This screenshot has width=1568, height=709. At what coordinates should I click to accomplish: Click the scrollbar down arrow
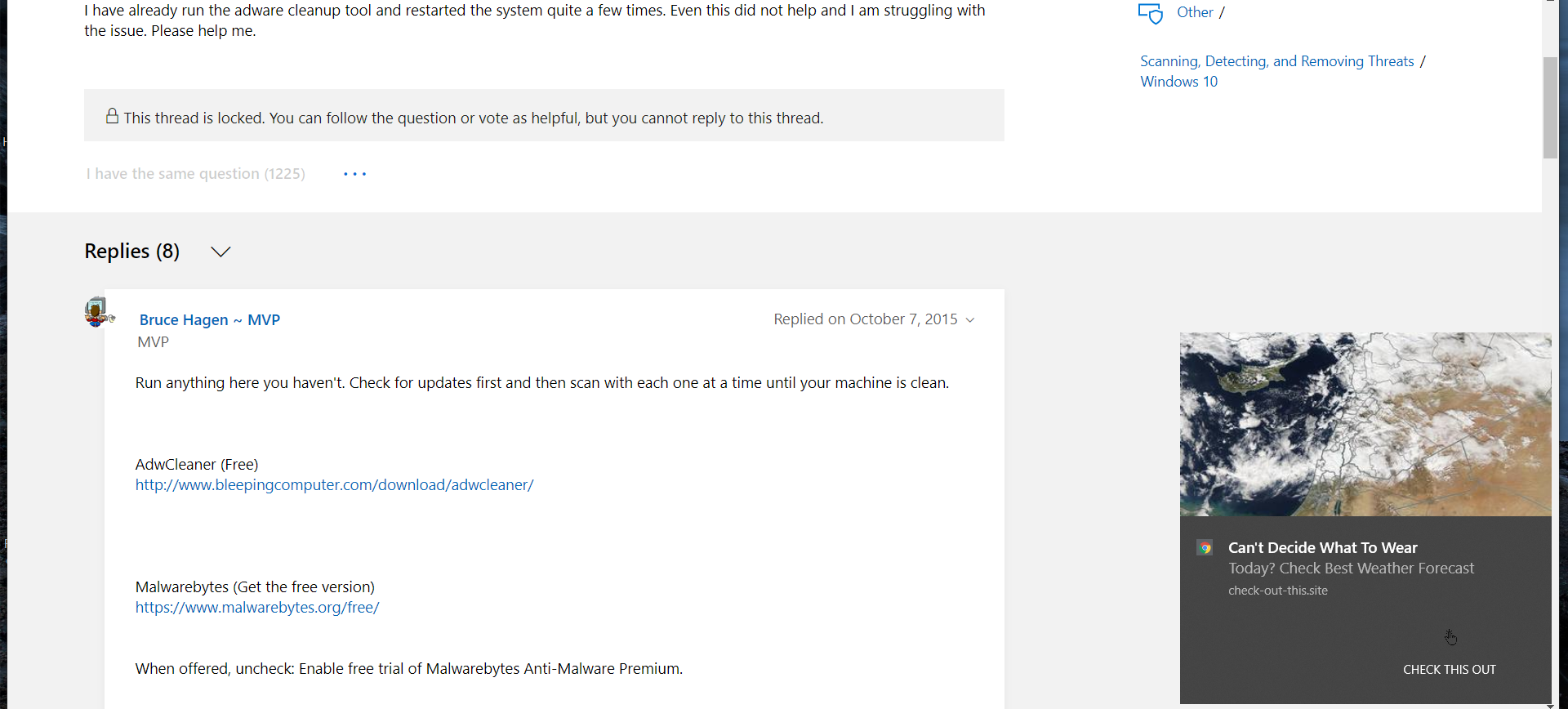tap(1550, 705)
